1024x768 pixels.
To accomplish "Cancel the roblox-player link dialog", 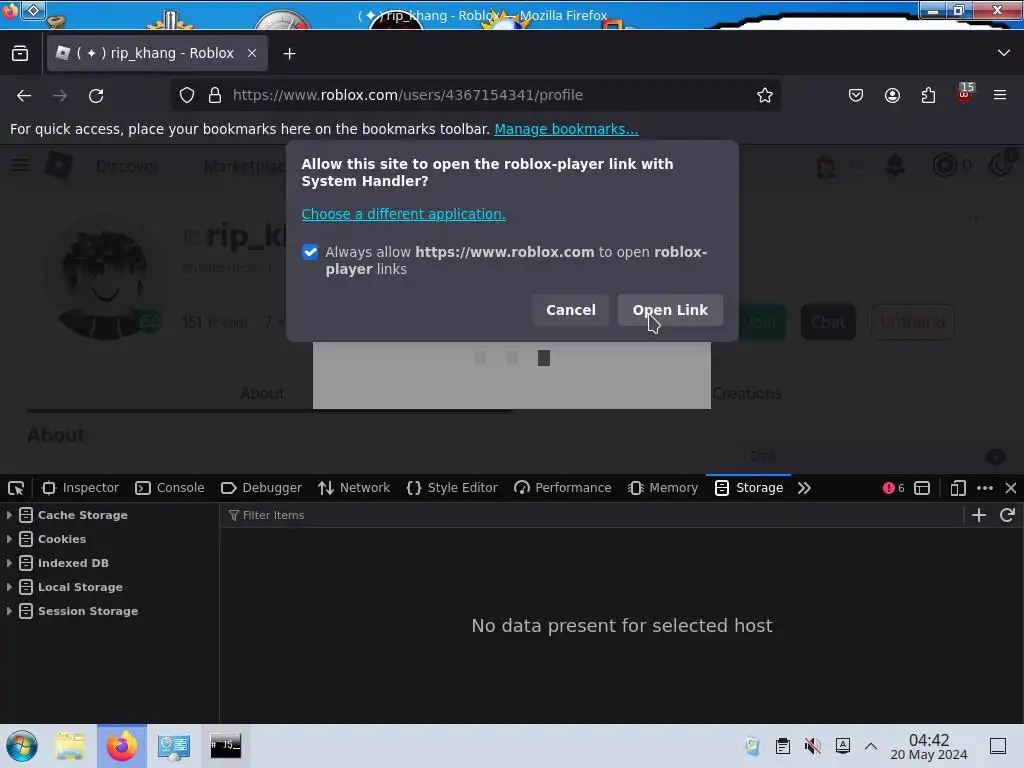I will click(x=570, y=310).
